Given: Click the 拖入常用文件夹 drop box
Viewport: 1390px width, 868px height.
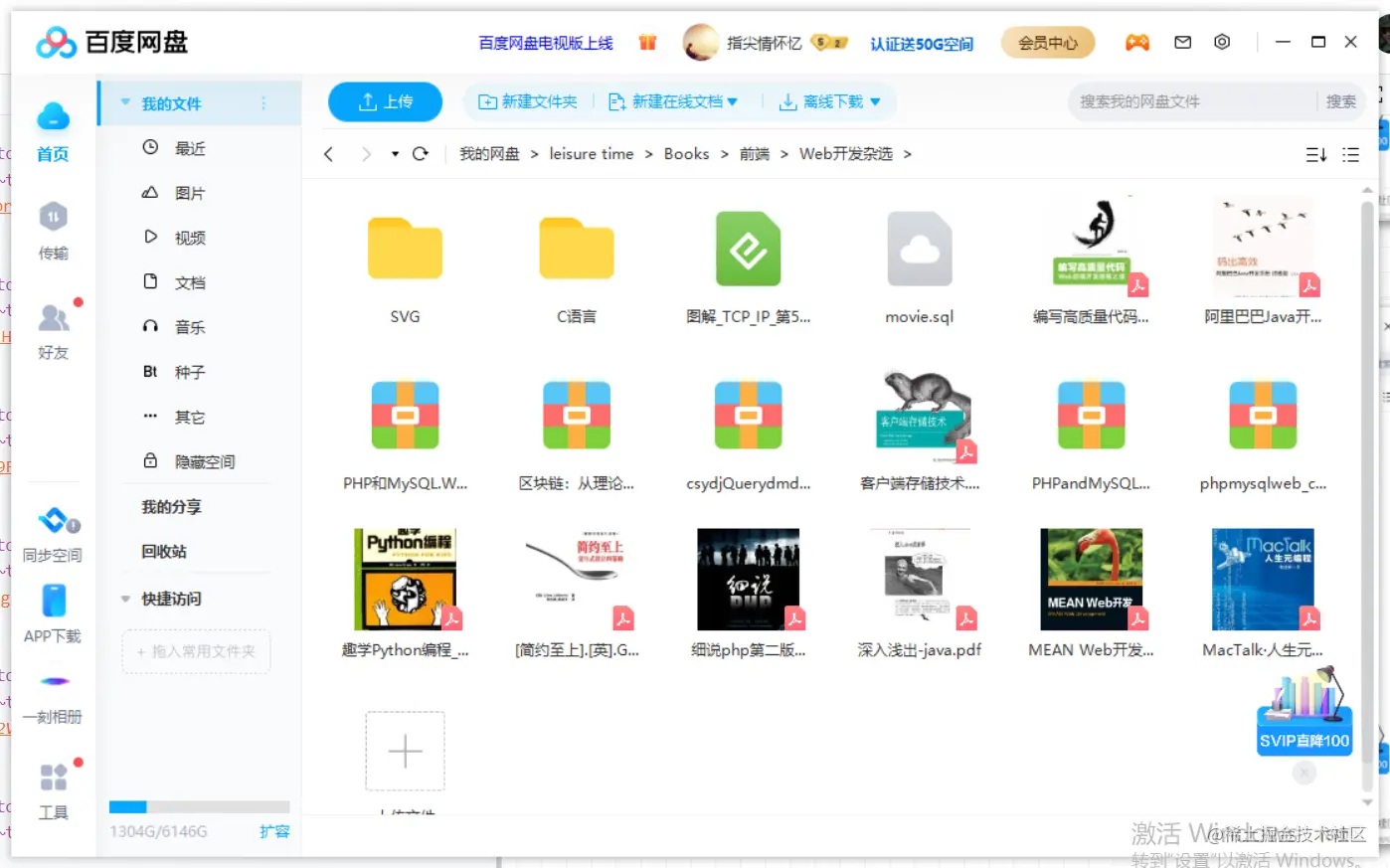Looking at the screenshot, I should point(197,651).
